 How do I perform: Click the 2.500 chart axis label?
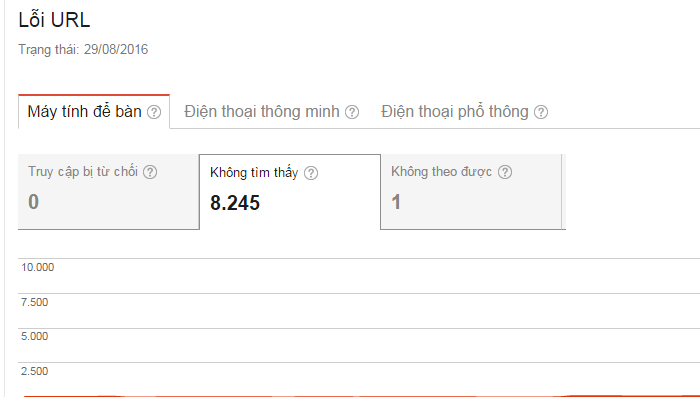click(x=34, y=371)
